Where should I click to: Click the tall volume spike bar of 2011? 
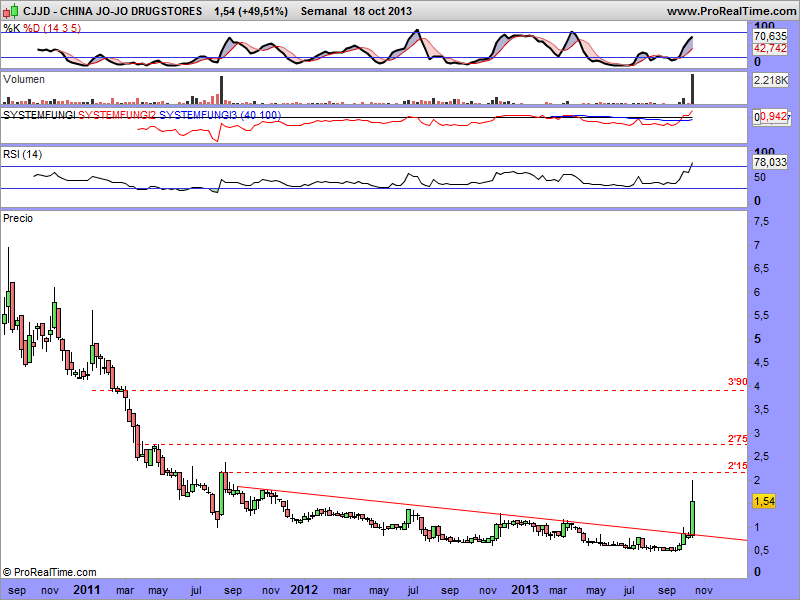pos(221,90)
